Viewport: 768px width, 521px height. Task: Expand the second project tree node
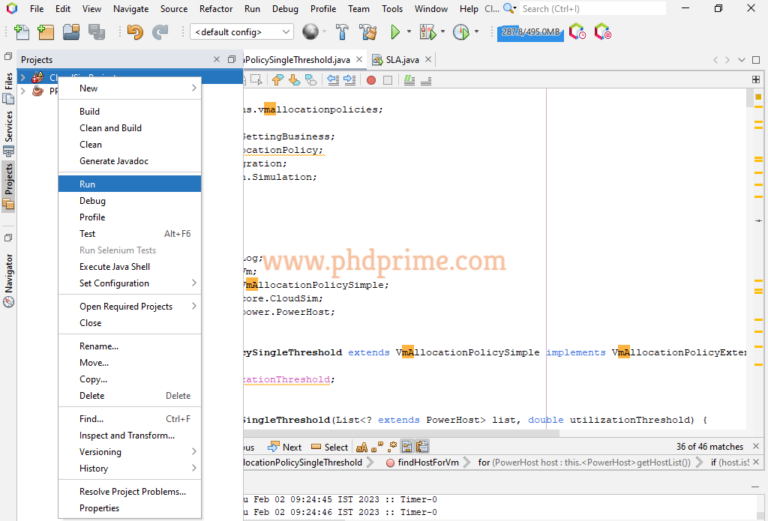pyautogui.click(x=23, y=91)
